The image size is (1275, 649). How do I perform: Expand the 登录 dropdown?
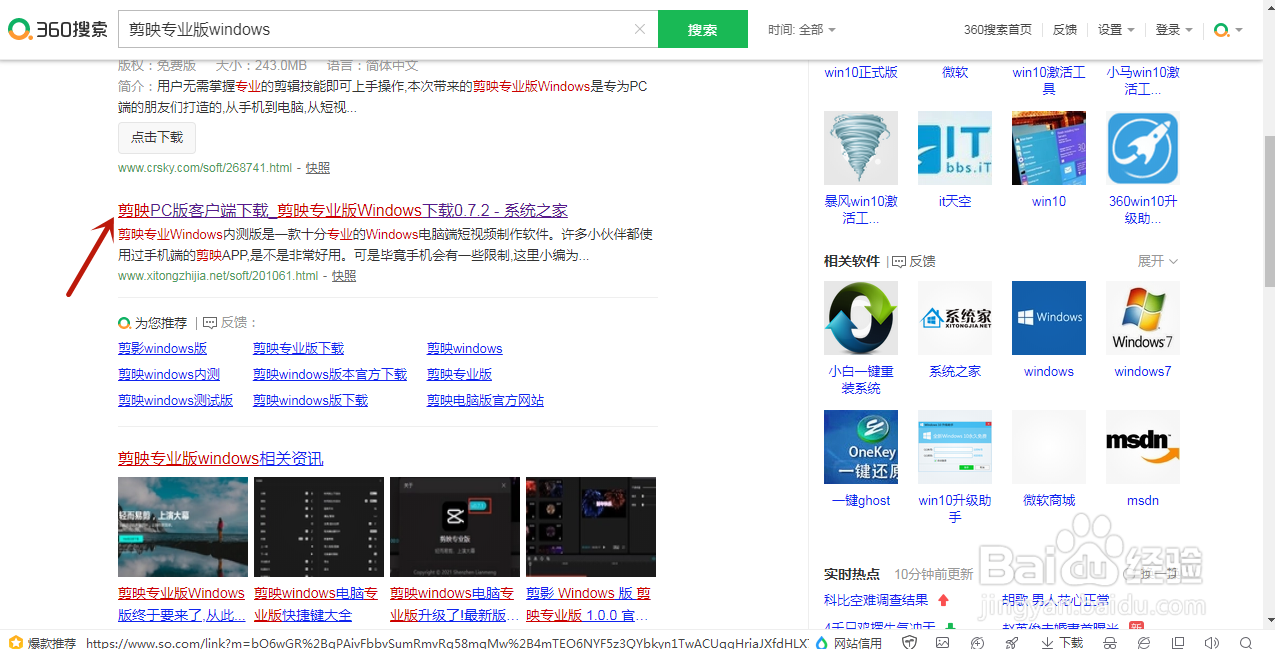[1174, 29]
